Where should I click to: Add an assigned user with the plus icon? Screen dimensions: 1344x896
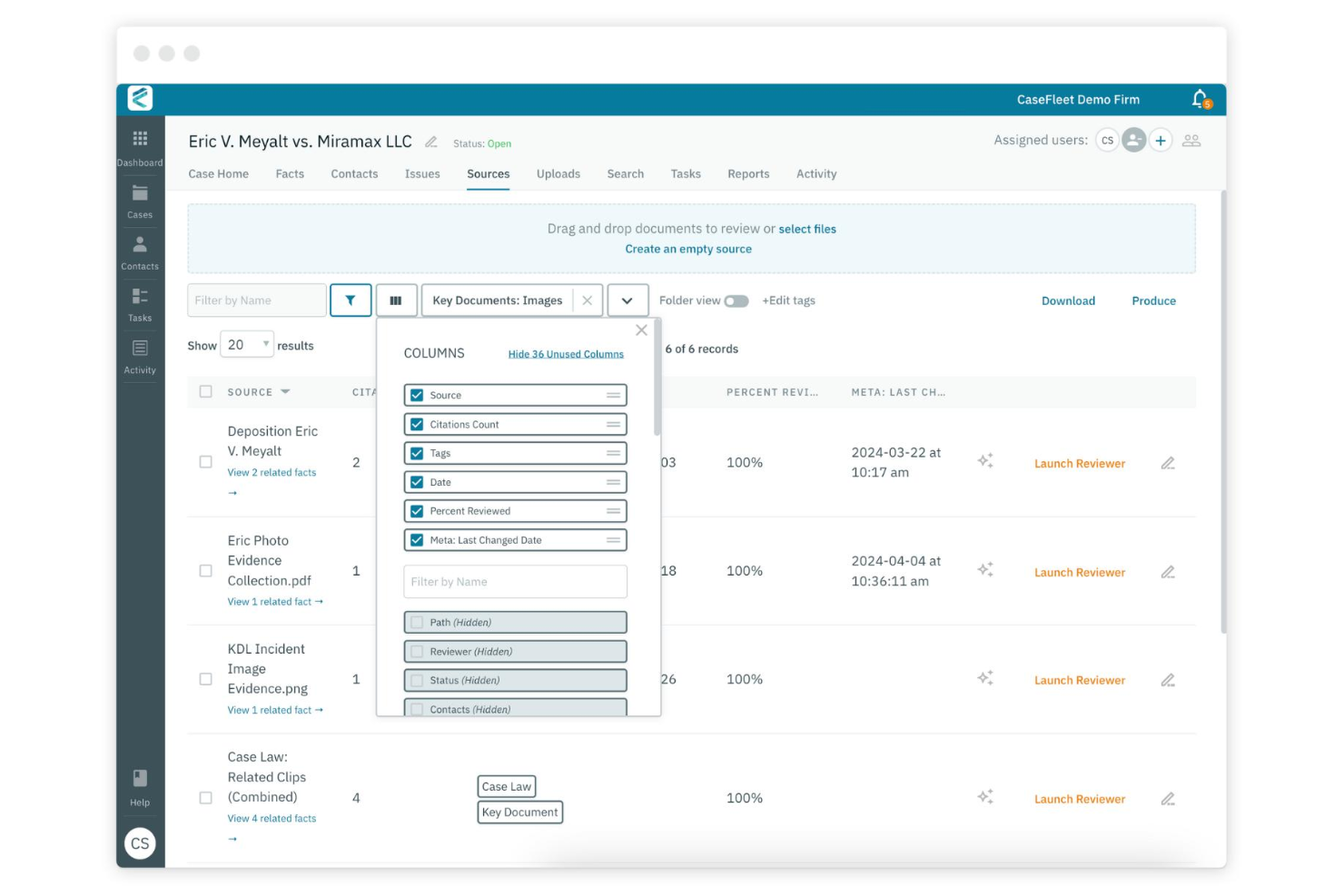click(1161, 140)
